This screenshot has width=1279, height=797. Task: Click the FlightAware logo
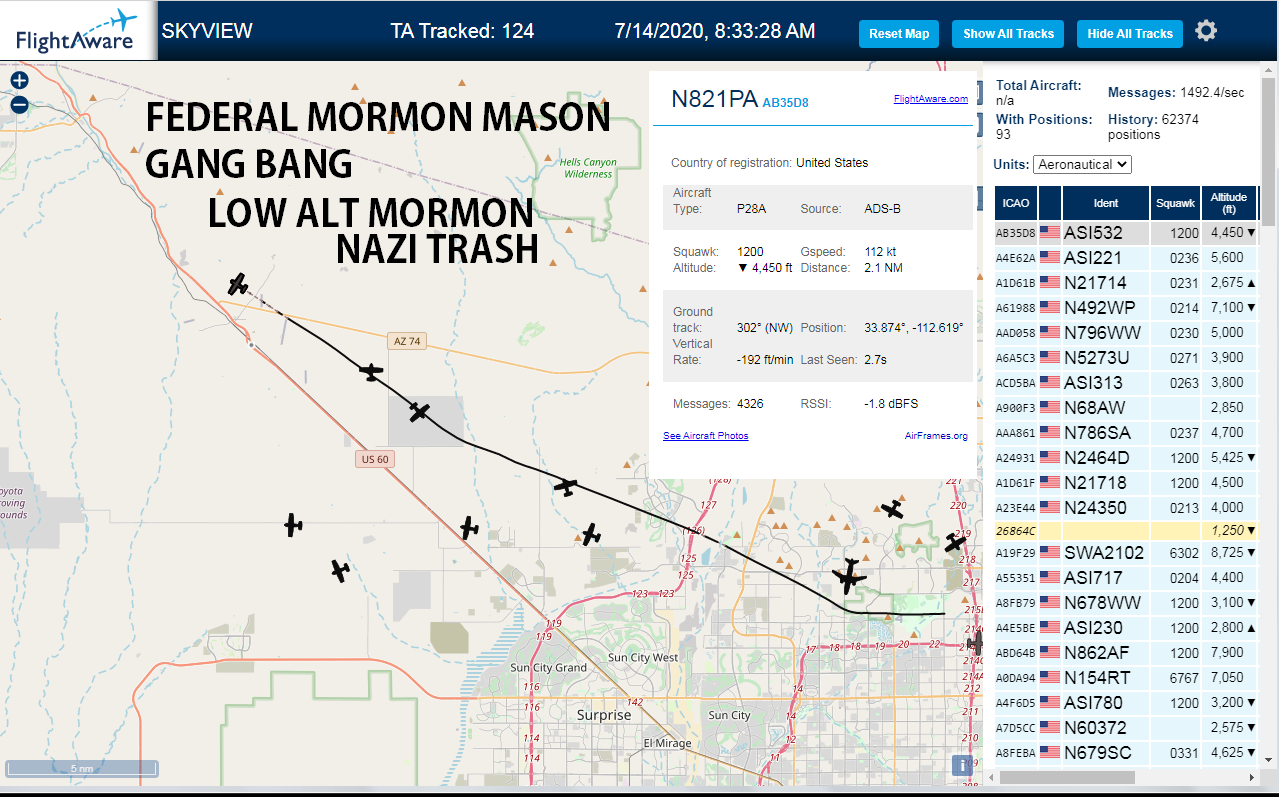click(77, 31)
